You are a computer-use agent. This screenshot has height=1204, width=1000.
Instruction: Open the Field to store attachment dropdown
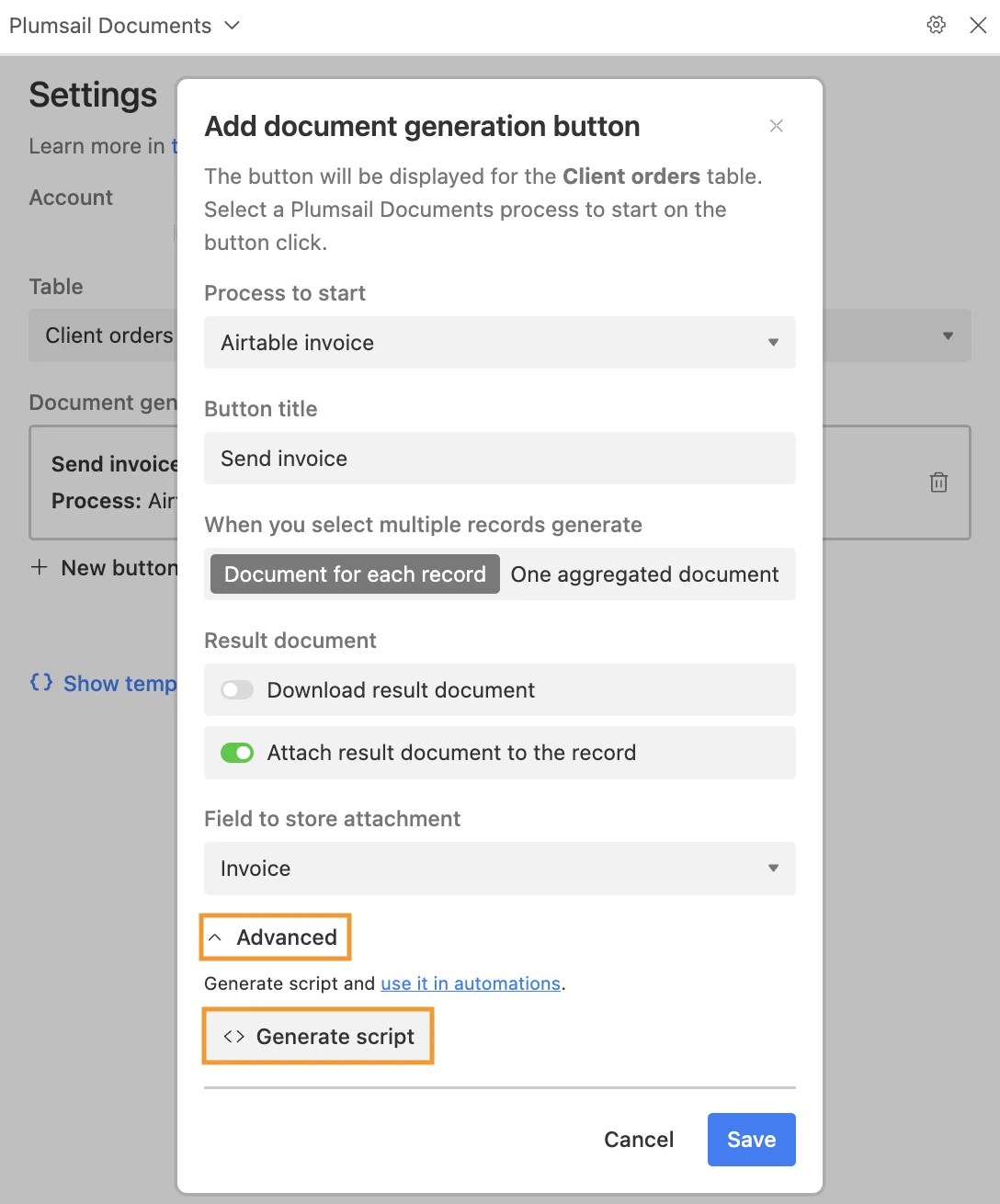[x=499, y=868]
